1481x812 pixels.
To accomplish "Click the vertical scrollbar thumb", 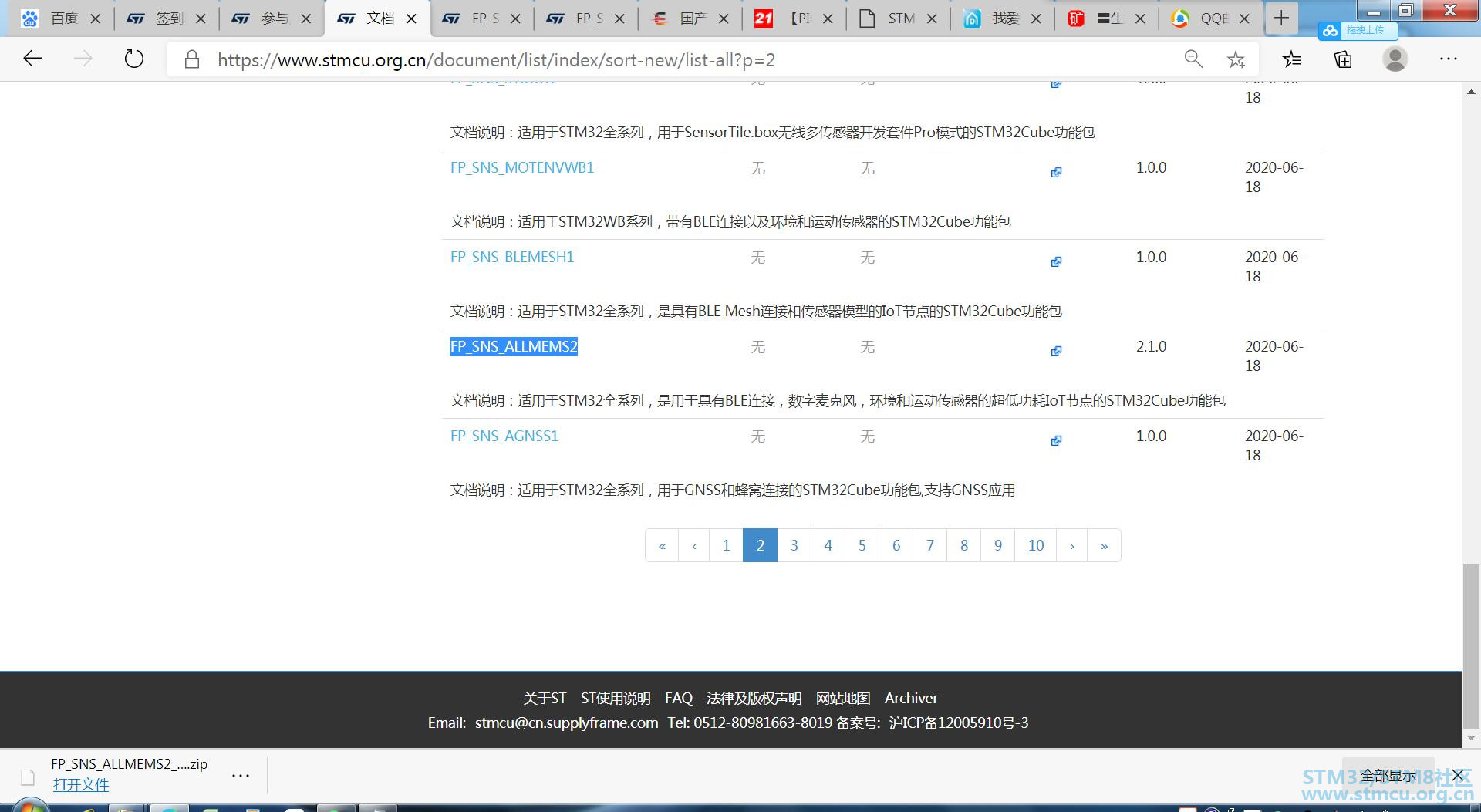I will [x=1471, y=646].
